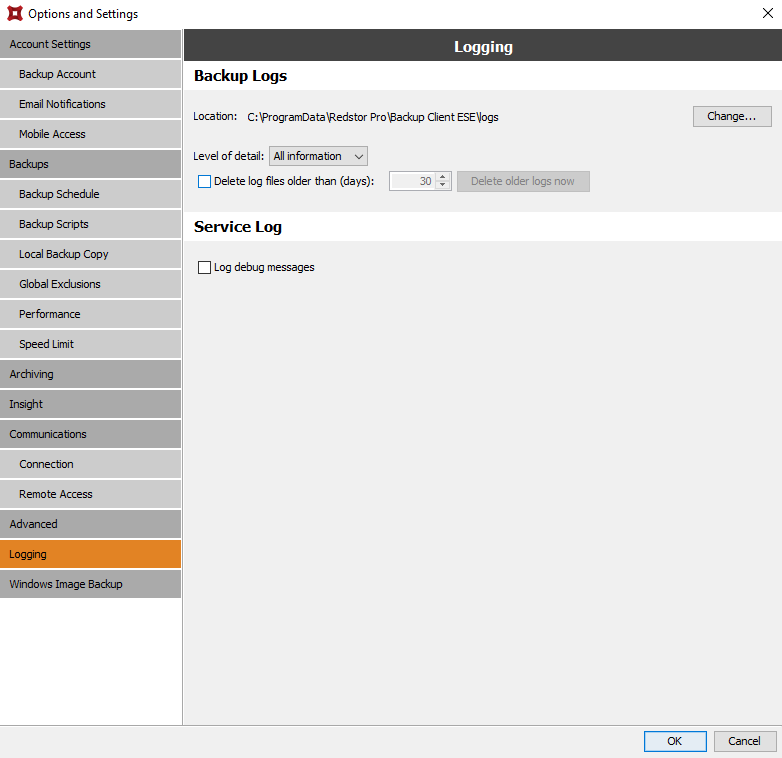
Task: Click the Redstor app icon in title bar
Action: [x=15, y=13]
